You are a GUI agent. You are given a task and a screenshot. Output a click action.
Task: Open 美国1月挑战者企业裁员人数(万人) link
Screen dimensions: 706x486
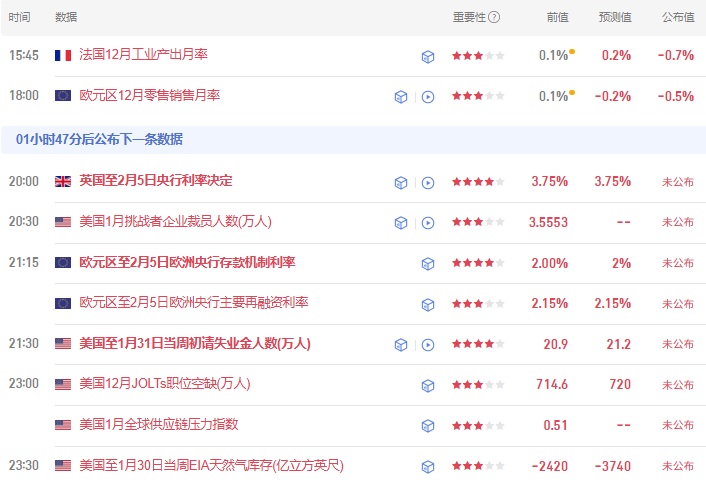click(176, 222)
